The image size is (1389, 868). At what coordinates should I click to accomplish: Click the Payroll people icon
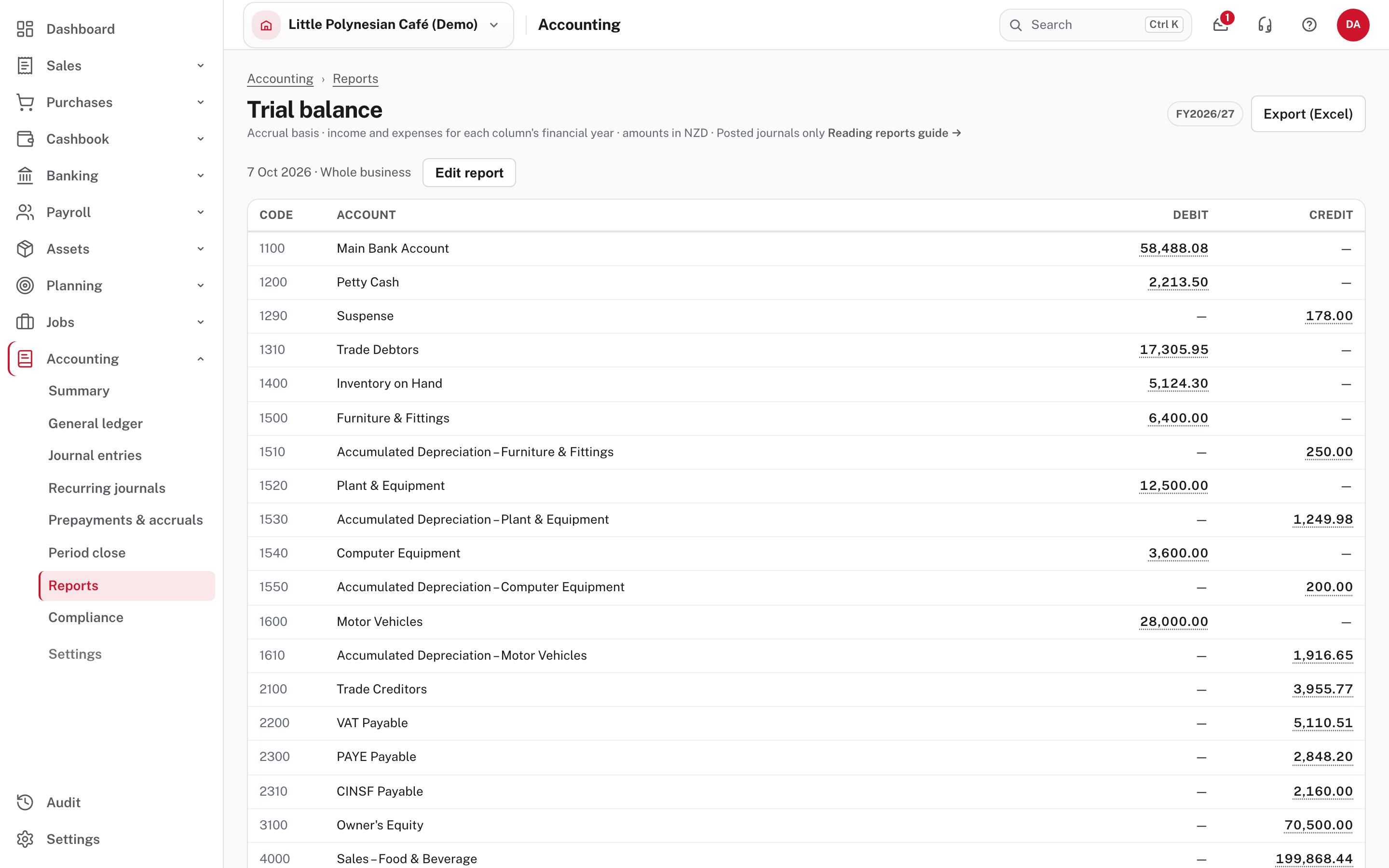pos(25,212)
